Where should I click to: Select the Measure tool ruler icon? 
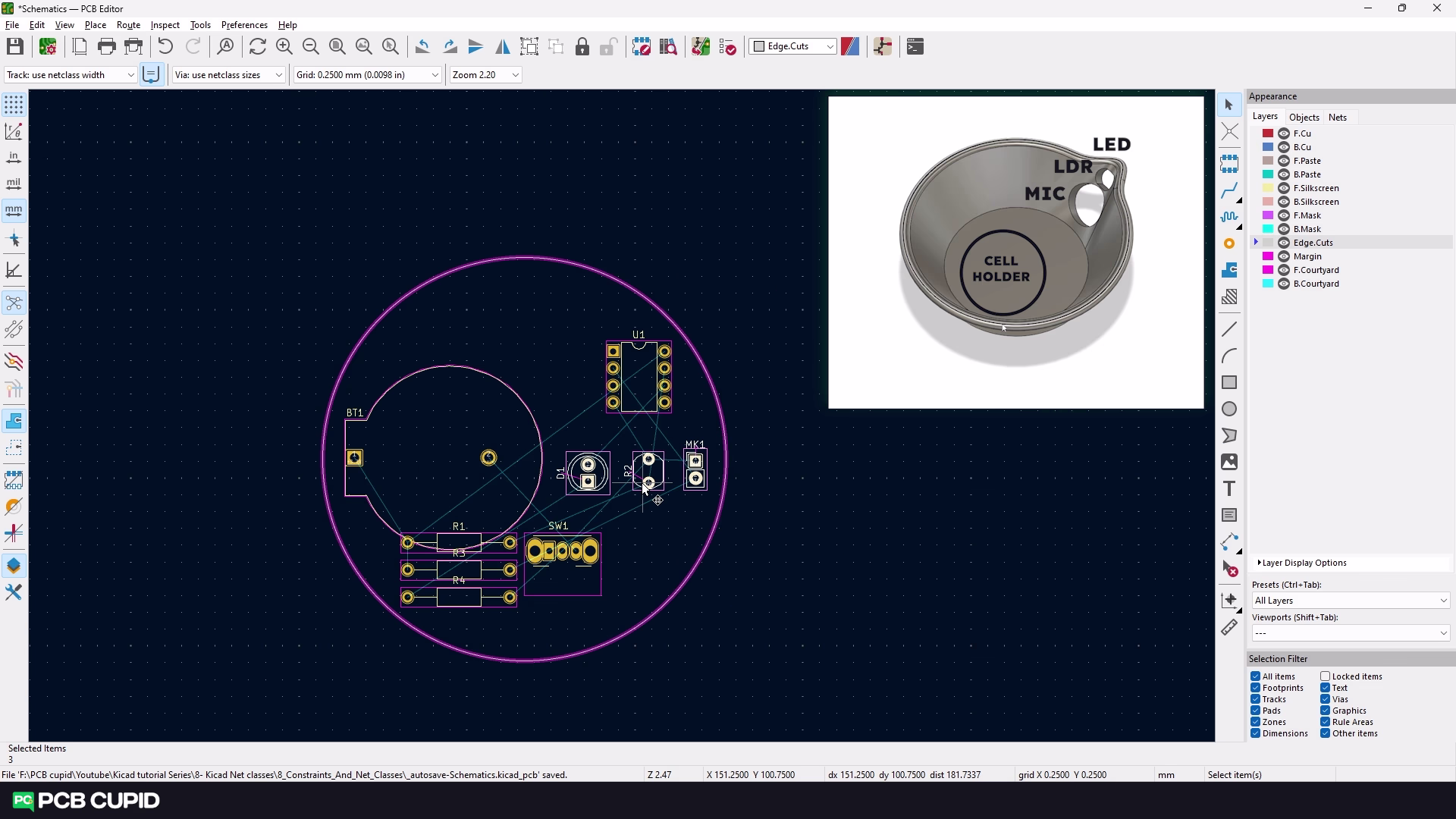click(1229, 628)
